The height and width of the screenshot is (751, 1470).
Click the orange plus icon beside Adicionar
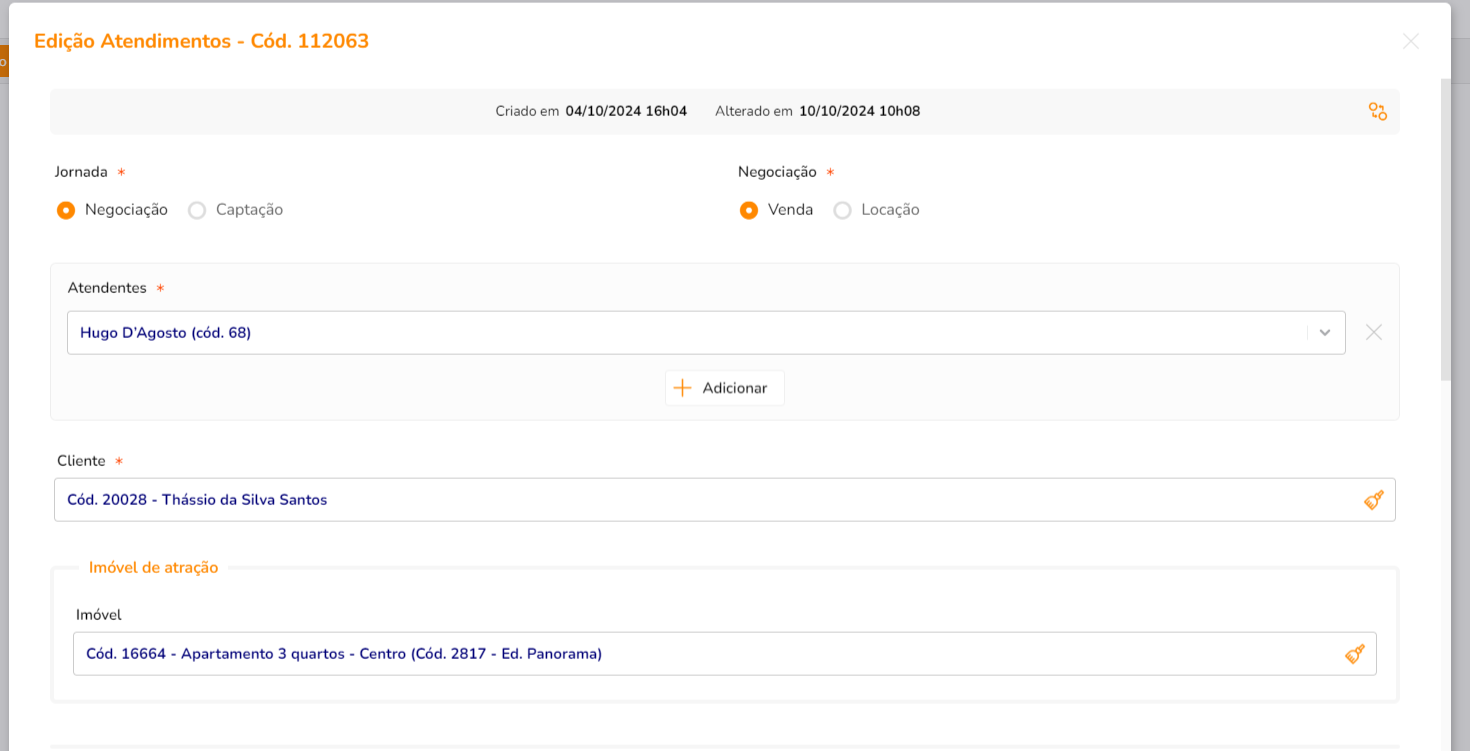682,388
